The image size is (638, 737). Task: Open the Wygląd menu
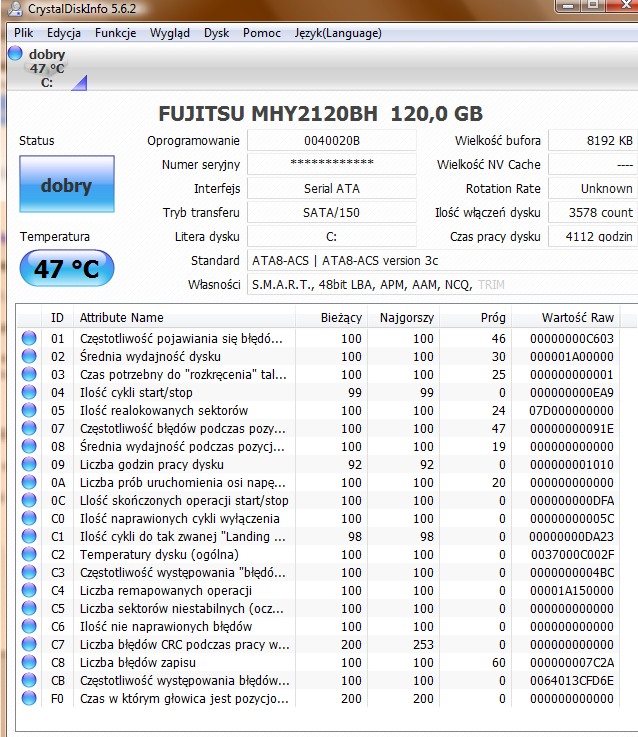point(170,33)
